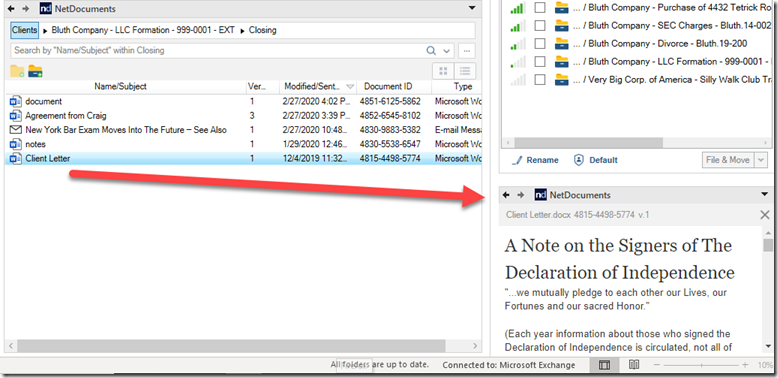This screenshot has width=778, height=378.
Task: Click folder icon for Divorce suggestion
Action: pos(562,44)
